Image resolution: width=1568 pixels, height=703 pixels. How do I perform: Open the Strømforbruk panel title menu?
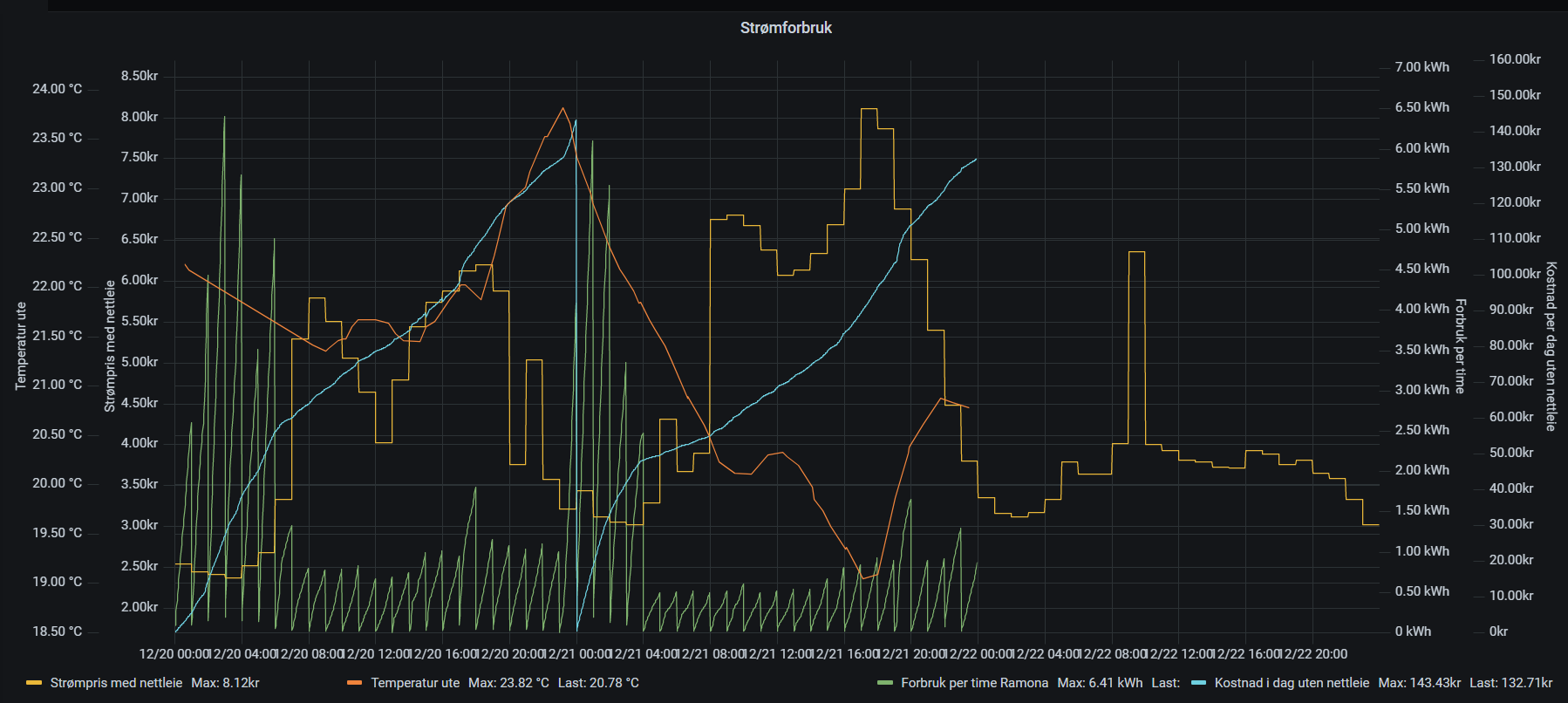click(785, 28)
